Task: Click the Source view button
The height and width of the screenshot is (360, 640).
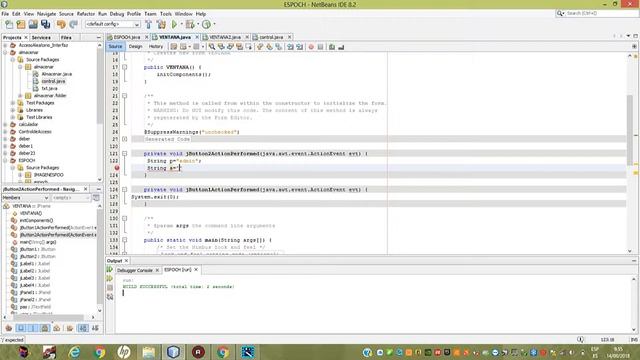Action: (116, 47)
